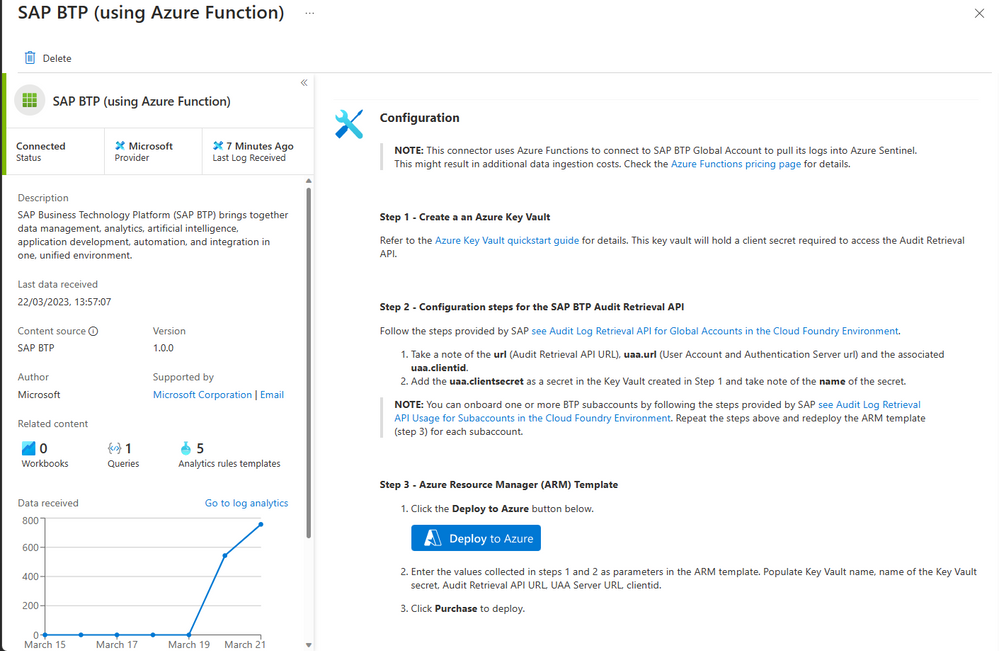Click the Step 3 ARM Template heading
Image resolution: width=999 pixels, height=651 pixels.
[x=499, y=484]
